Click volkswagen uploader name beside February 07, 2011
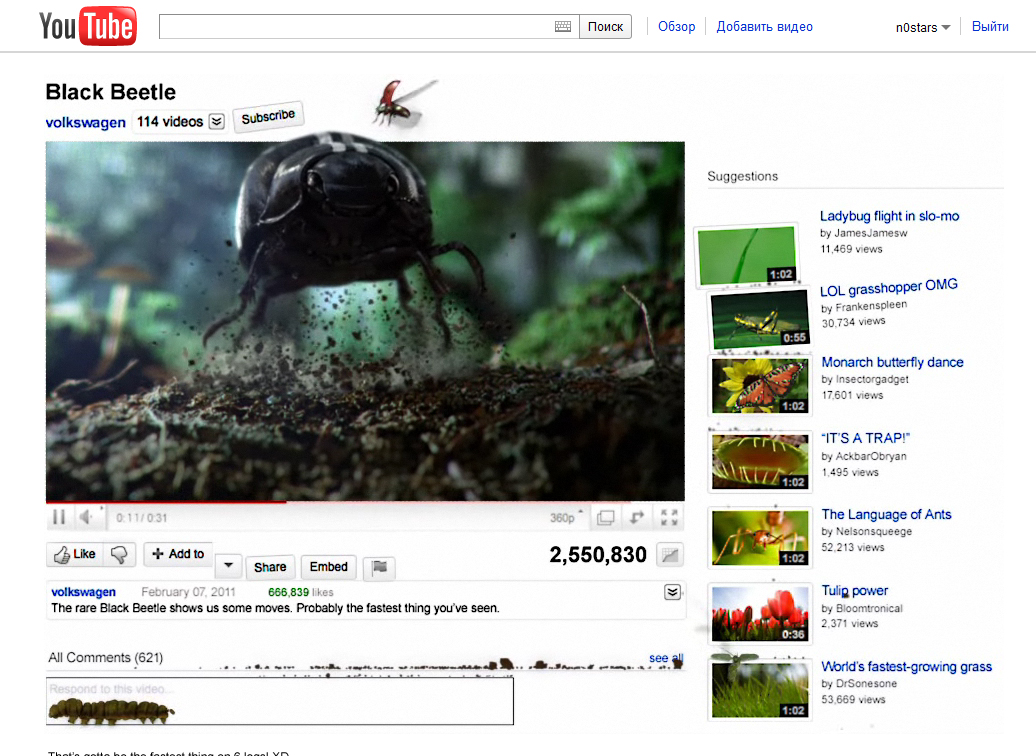The image size is (1036, 756). tap(83, 592)
